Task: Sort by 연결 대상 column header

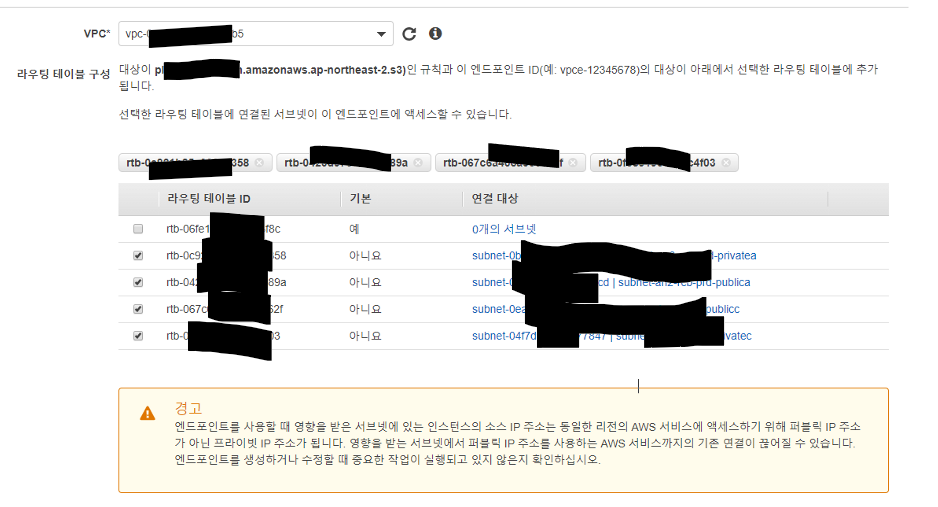Action: 495,198
